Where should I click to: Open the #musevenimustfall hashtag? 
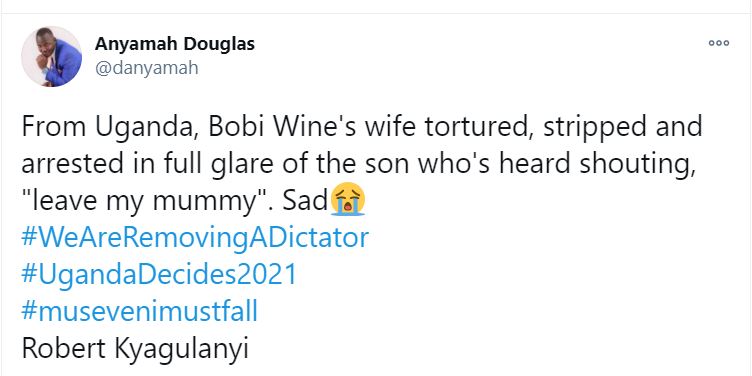140,312
